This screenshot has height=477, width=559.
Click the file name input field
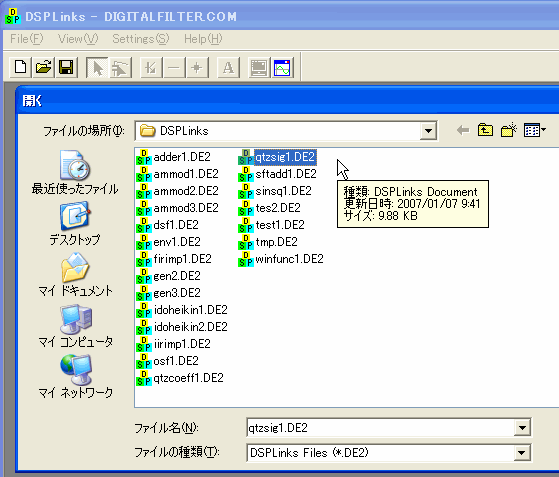pos(380,427)
